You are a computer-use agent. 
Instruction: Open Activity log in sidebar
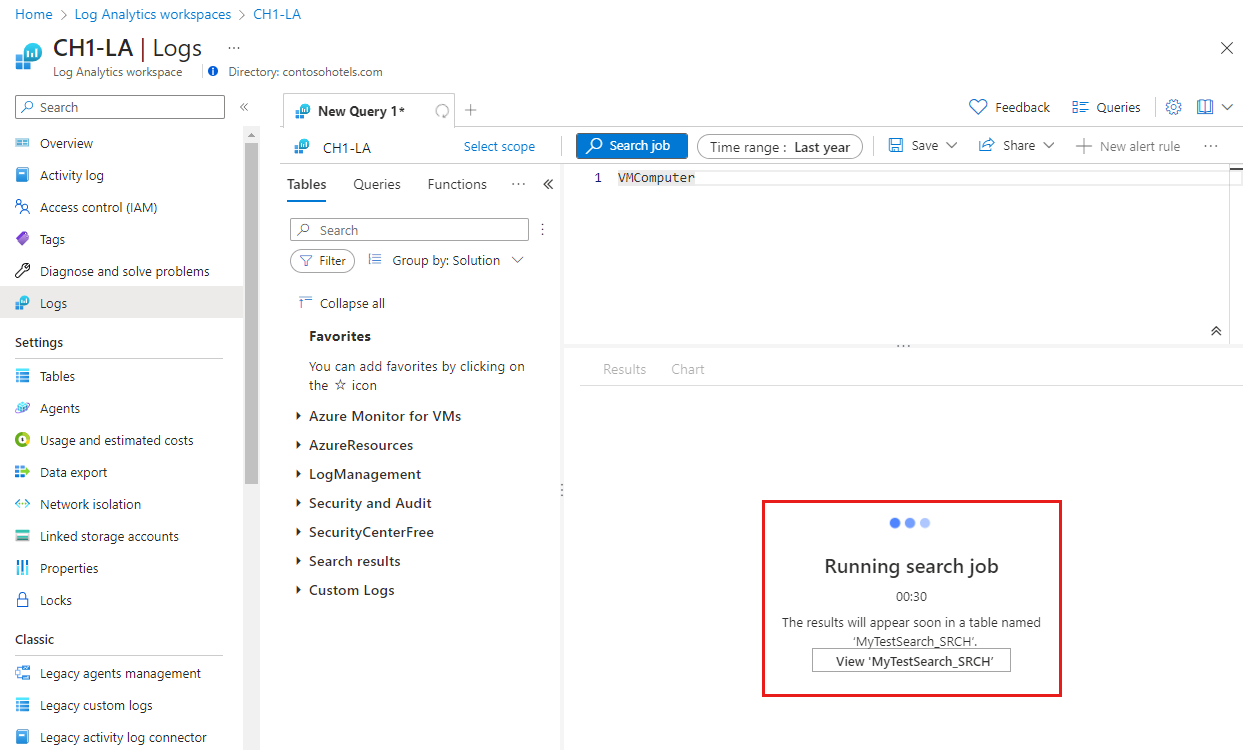click(71, 175)
